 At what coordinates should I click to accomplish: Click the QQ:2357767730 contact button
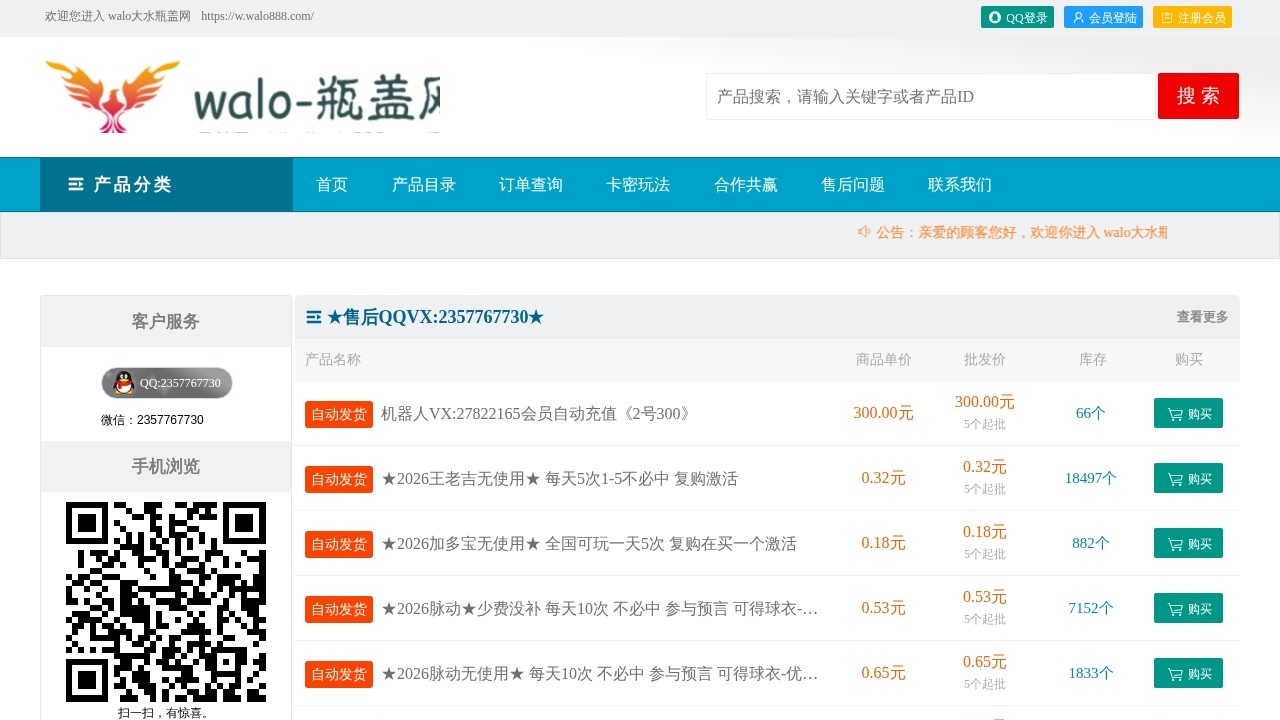click(x=167, y=383)
